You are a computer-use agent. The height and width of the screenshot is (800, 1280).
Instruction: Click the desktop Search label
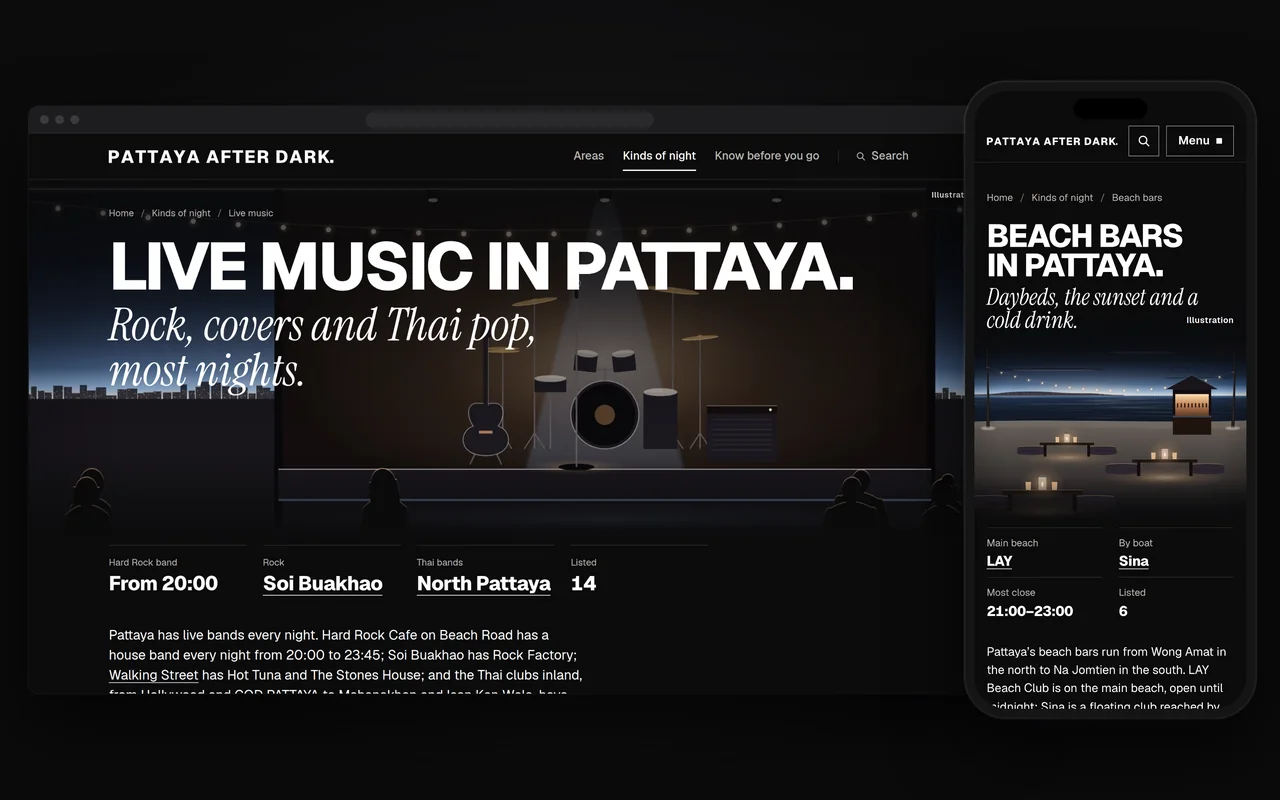click(890, 156)
